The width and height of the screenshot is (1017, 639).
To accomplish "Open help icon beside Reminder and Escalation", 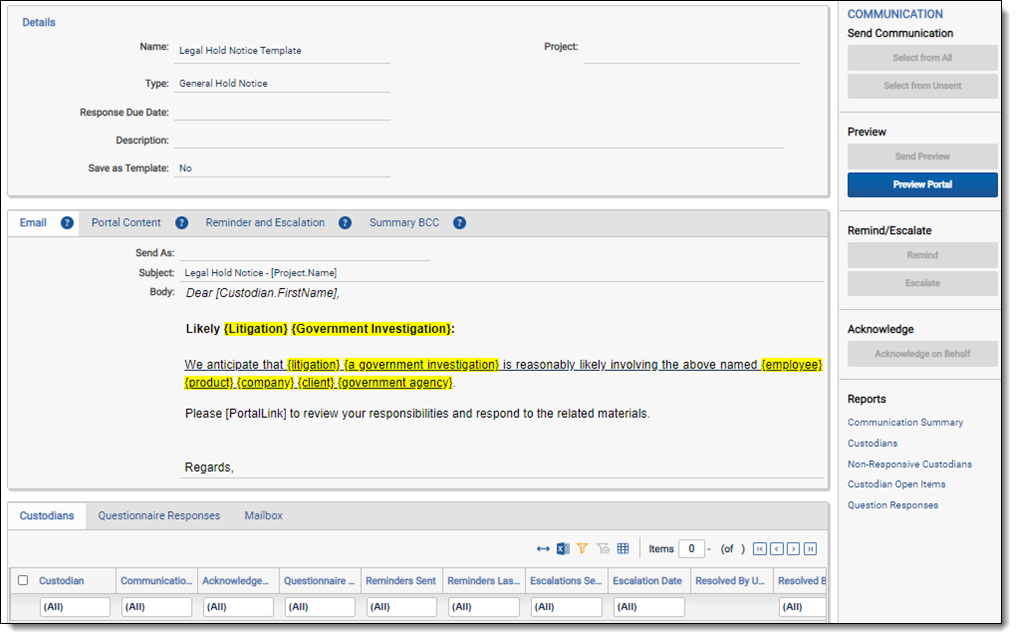I will (x=345, y=223).
